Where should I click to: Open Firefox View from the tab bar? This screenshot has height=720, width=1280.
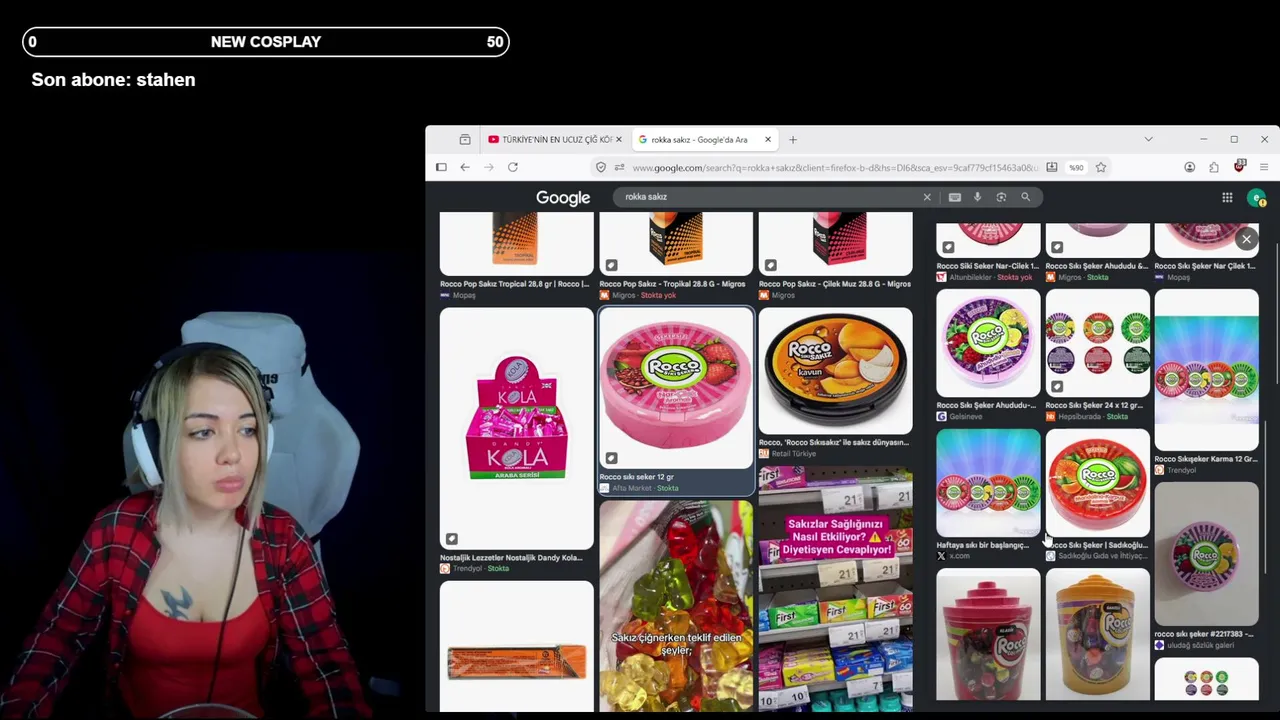click(465, 139)
